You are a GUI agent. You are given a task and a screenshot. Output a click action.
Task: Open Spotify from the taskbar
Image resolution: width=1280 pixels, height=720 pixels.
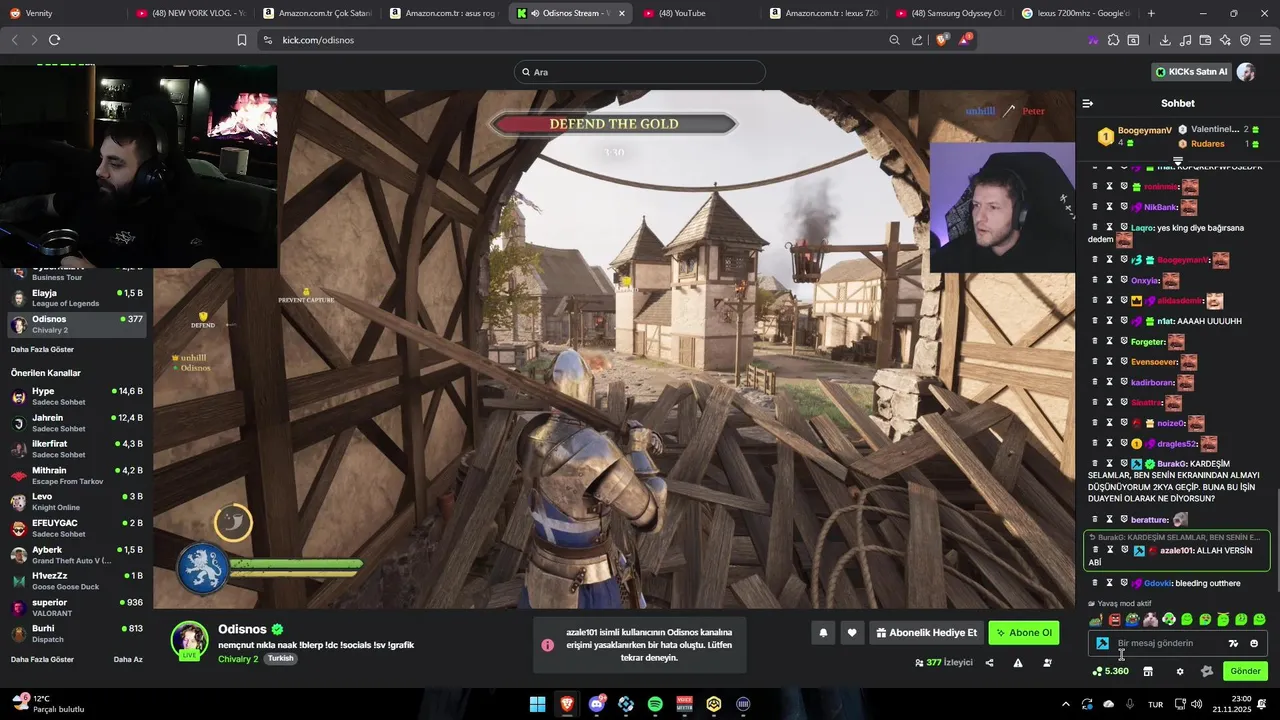655,704
